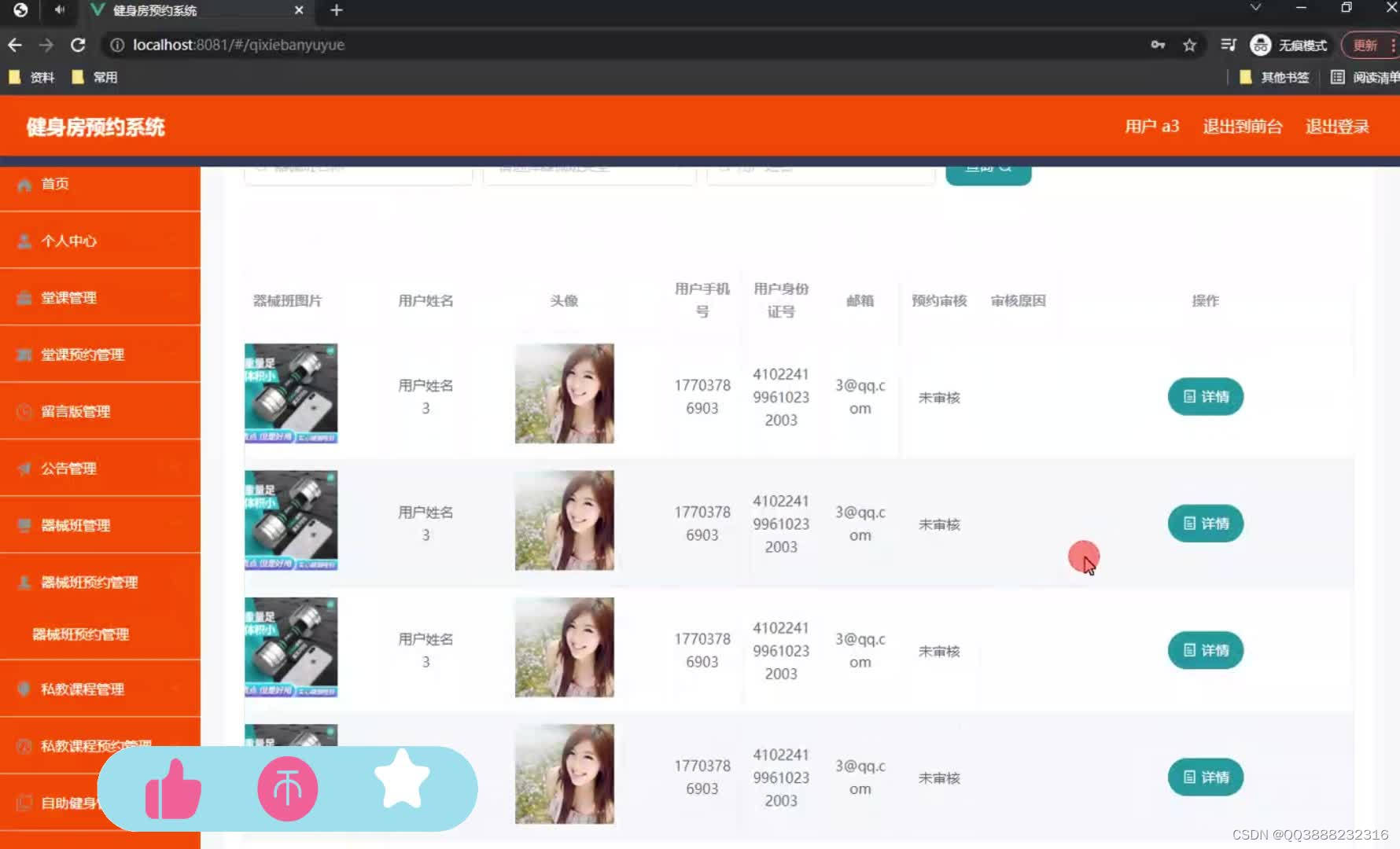
Task: Open the third row user avatar photo
Action: [x=564, y=647]
